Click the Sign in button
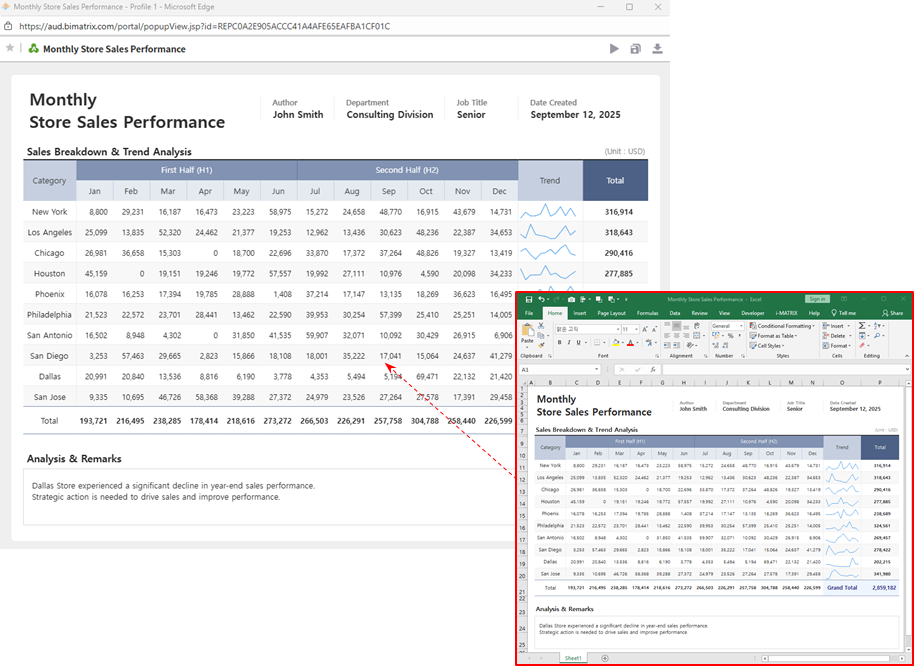Image resolution: width=914 pixels, height=666 pixels. coord(817,299)
